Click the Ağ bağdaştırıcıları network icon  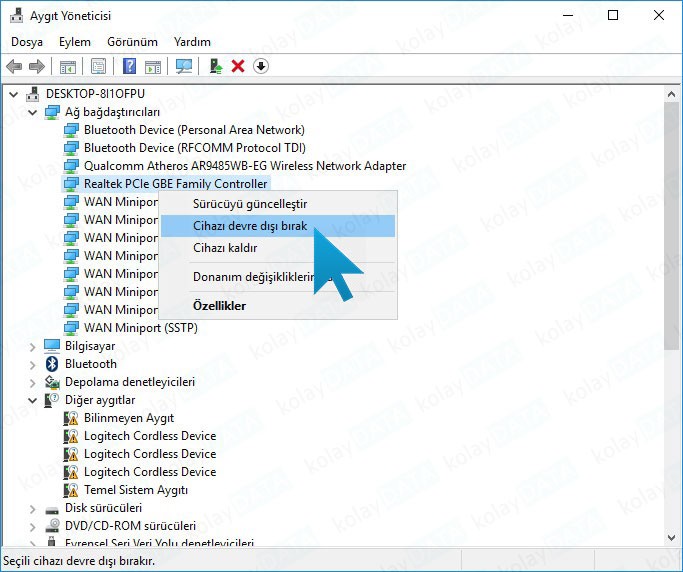click(x=52, y=112)
